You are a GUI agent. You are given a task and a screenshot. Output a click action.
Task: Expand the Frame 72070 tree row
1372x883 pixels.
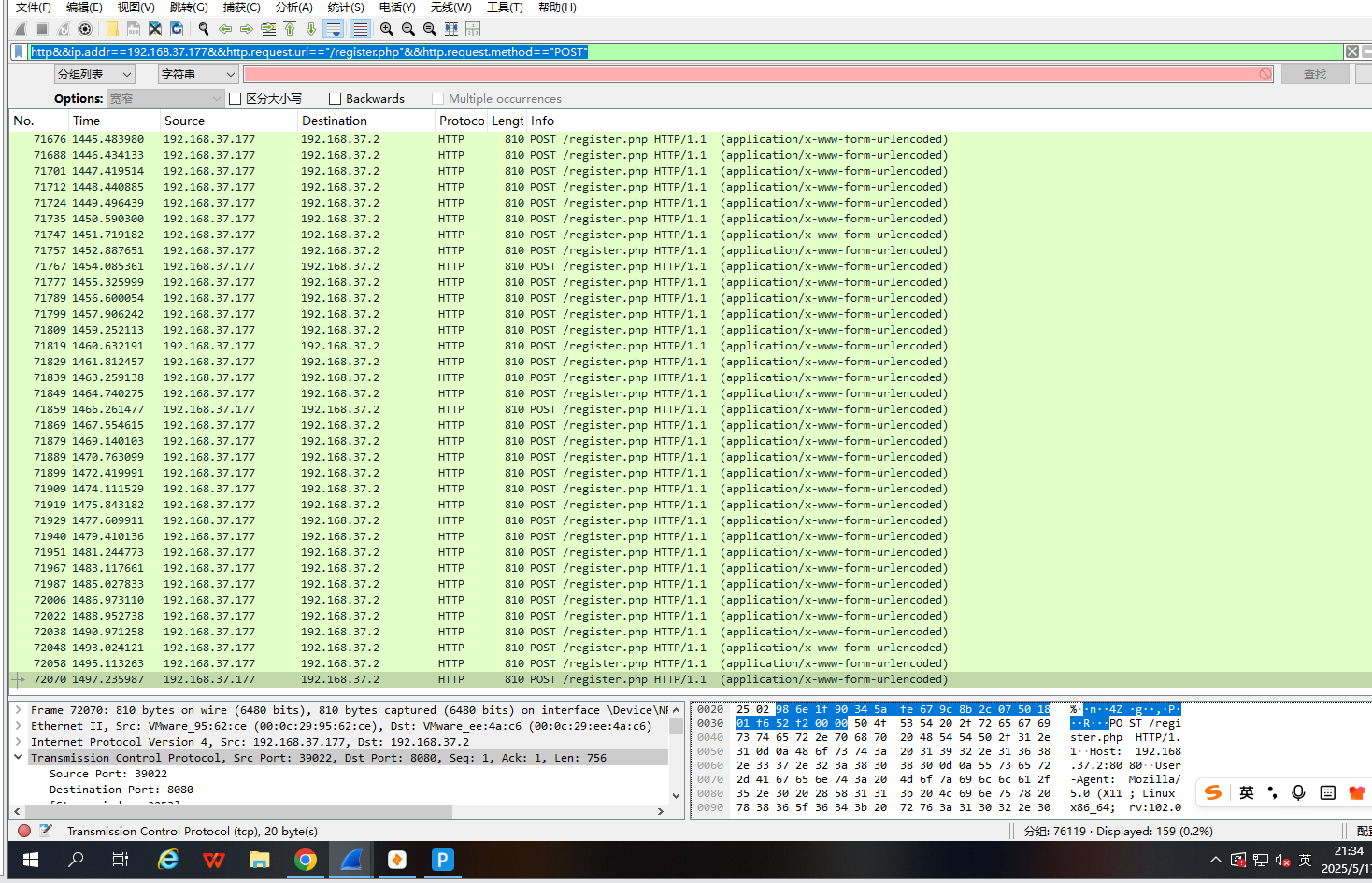click(x=18, y=710)
